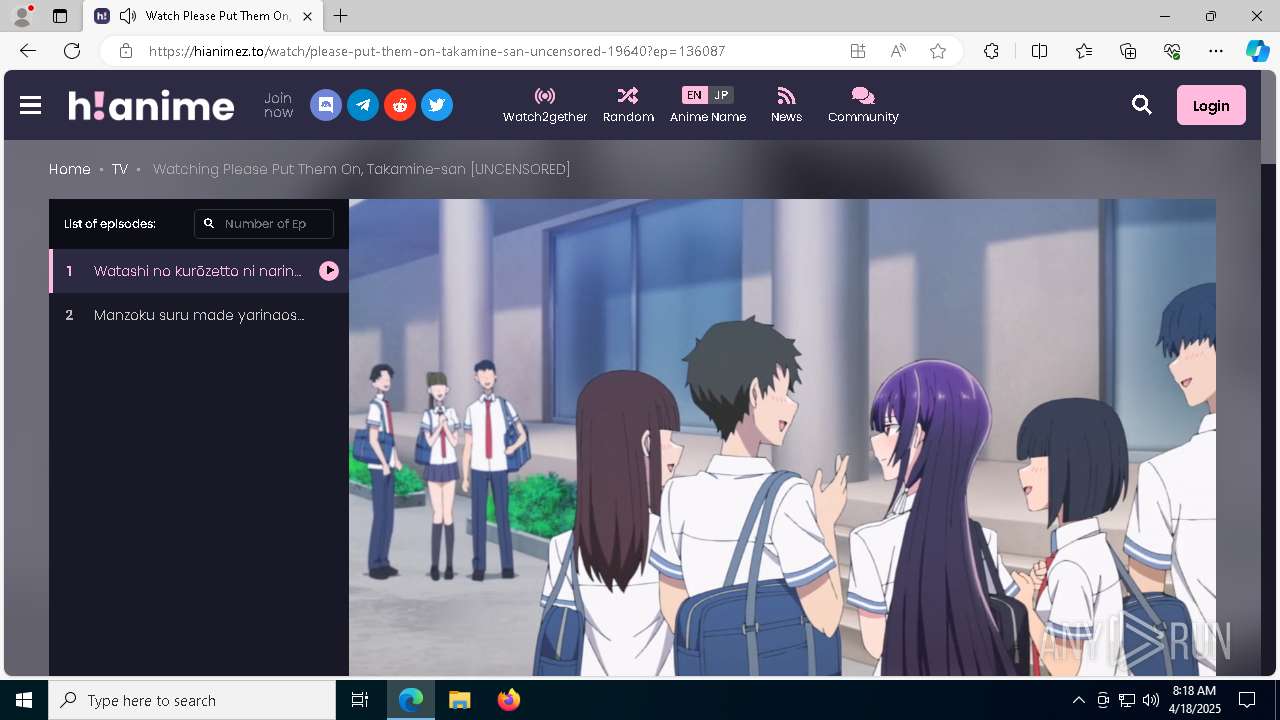Viewport: 1280px width, 720px height.
Task: Open Browser essentials heart icon
Action: coord(1172,51)
